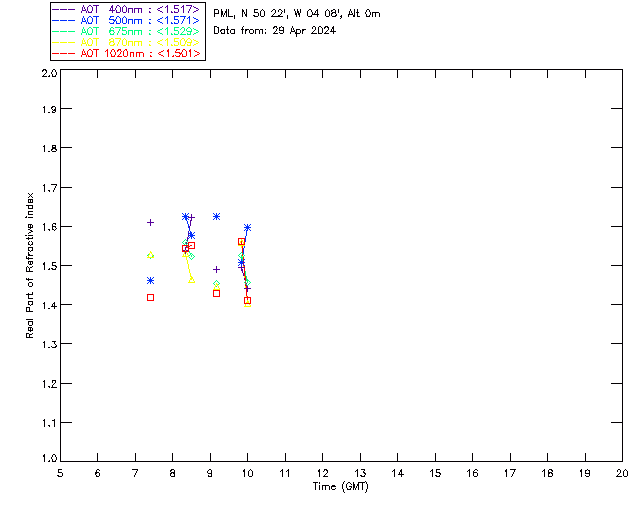Click the red square marker near 1.56 before time 10
The height and width of the screenshot is (512, 640).
tap(241, 242)
